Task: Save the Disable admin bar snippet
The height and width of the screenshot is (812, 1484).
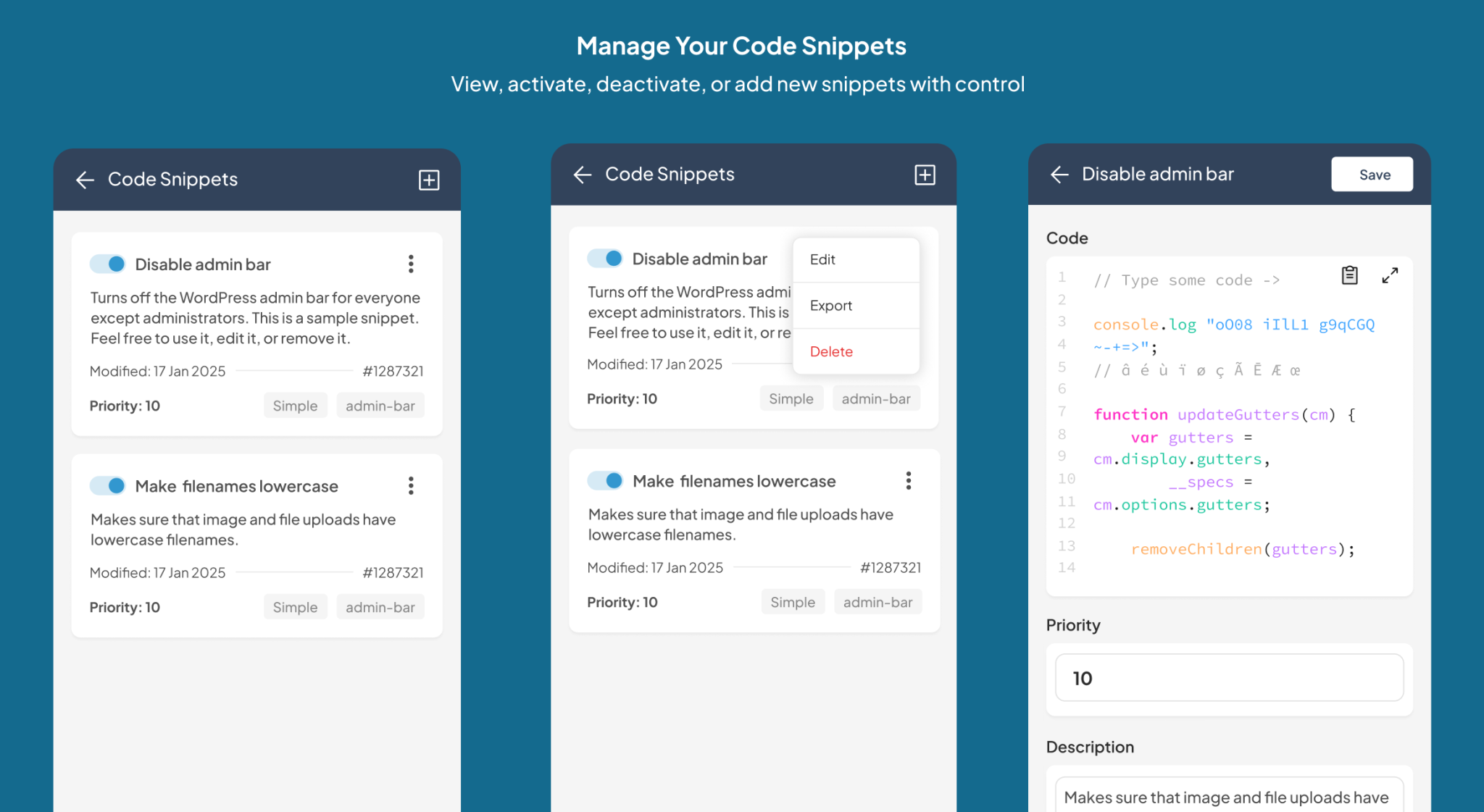Action: (x=1372, y=174)
